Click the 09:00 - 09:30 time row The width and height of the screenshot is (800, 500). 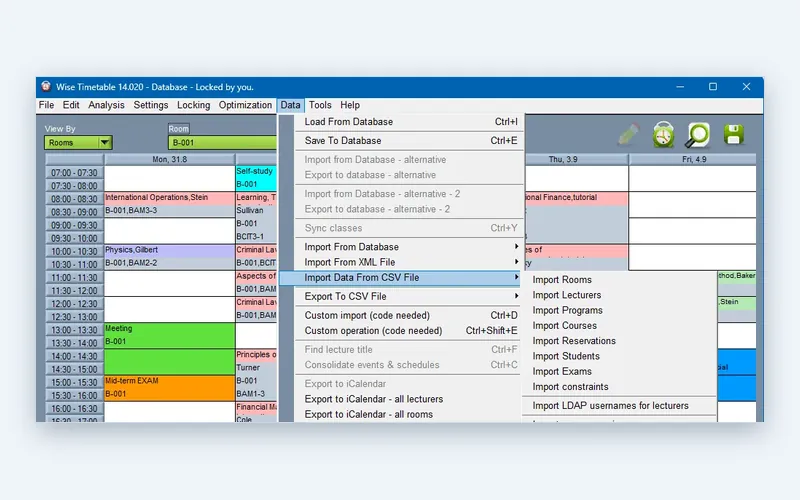click(74, 225)
